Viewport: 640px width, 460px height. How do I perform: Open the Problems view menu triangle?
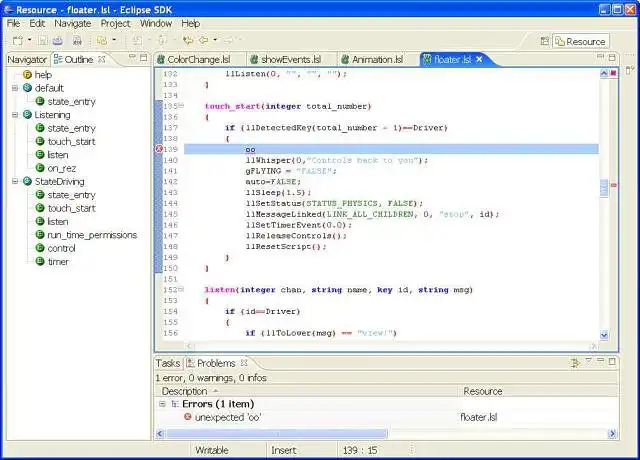click(588, 360)
